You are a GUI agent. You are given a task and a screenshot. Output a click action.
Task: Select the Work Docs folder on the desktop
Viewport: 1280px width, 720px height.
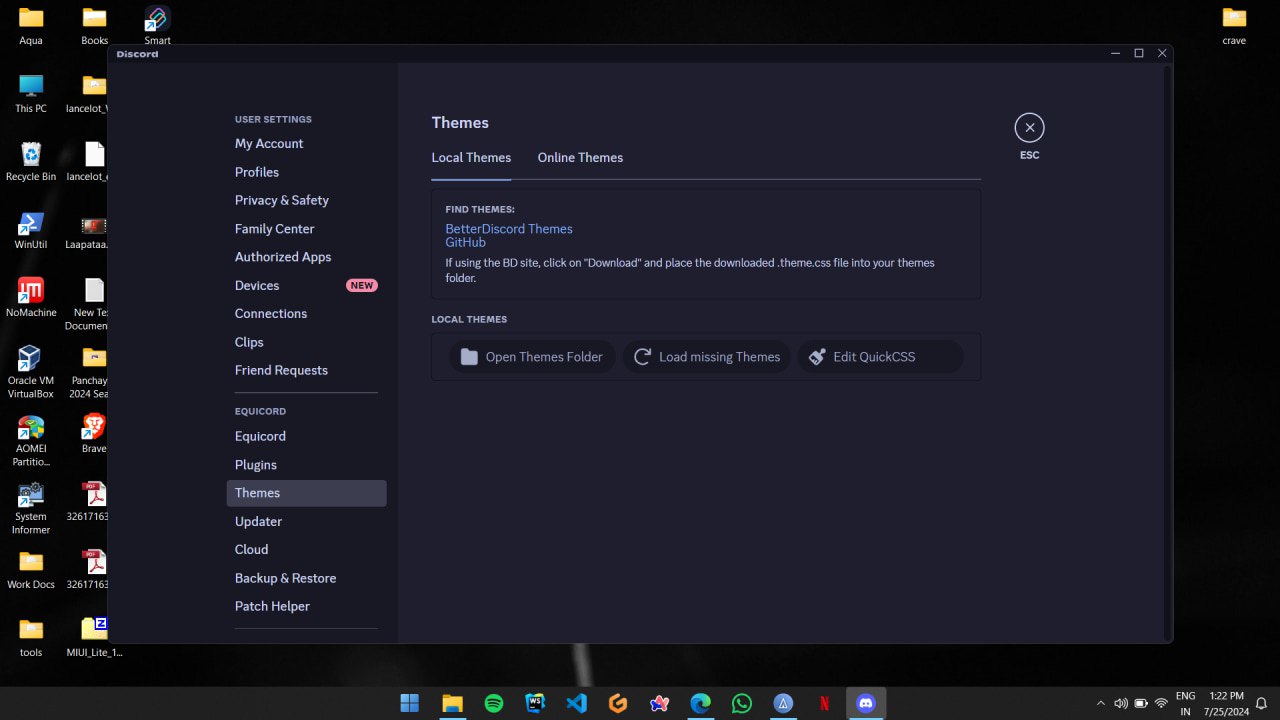point(31,570)
